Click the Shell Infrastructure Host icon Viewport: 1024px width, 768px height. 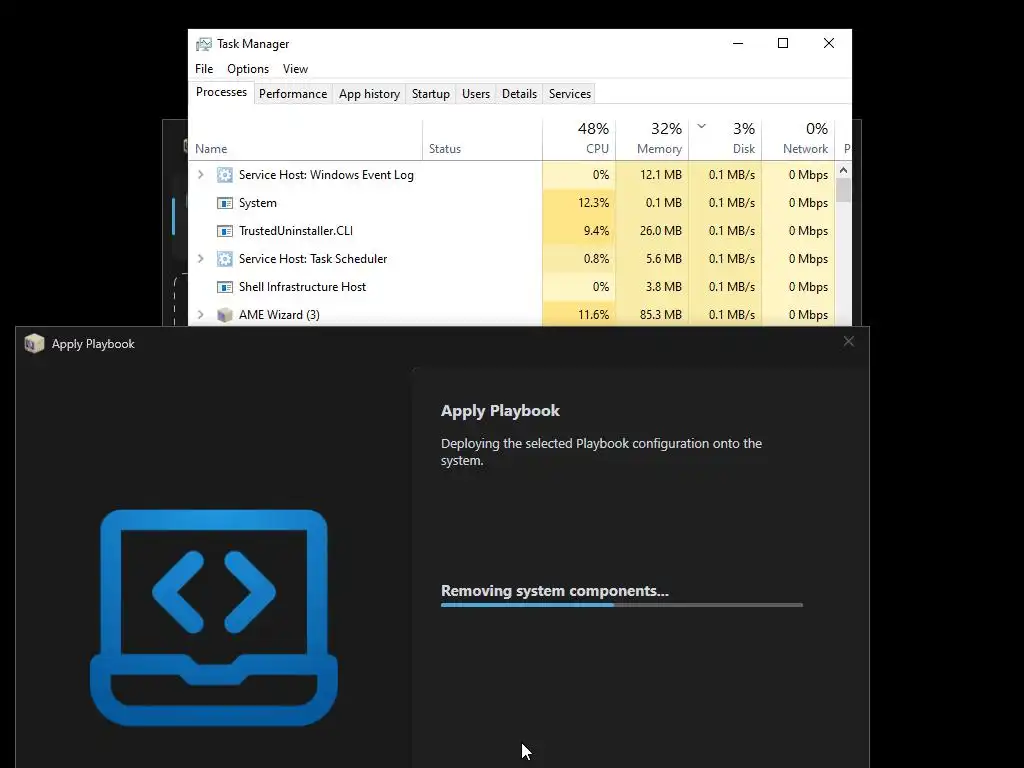(x=225, y=287)
